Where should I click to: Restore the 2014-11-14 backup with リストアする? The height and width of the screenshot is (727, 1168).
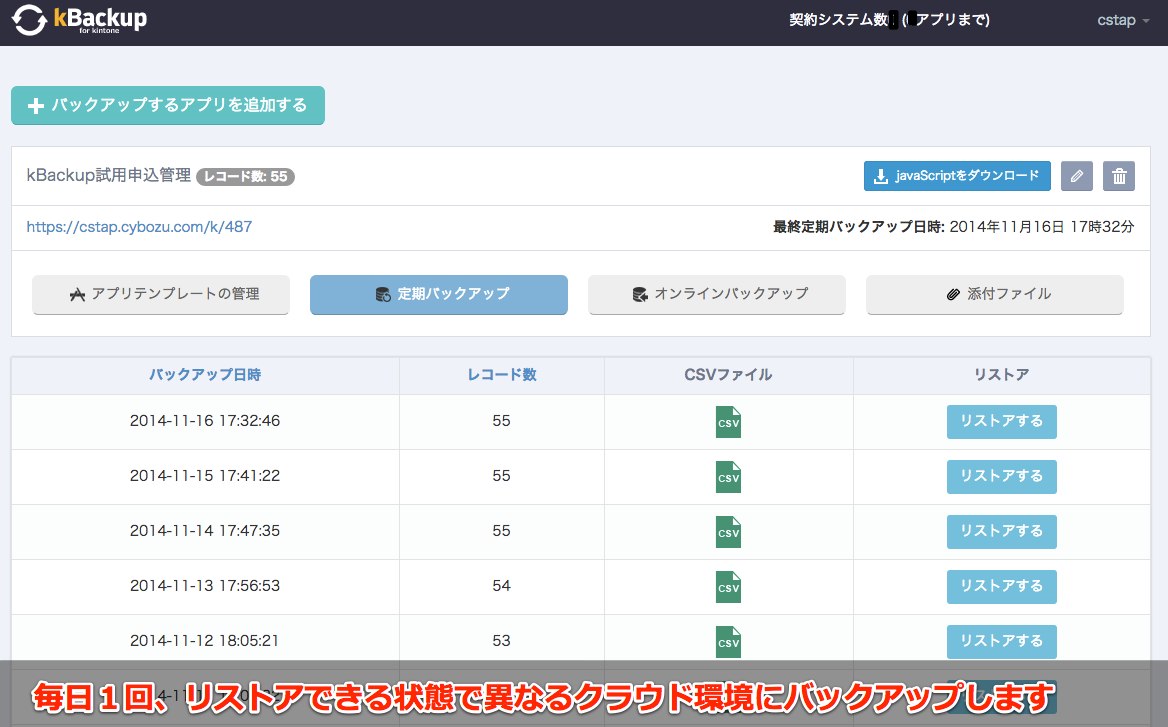pos(1001,531)
